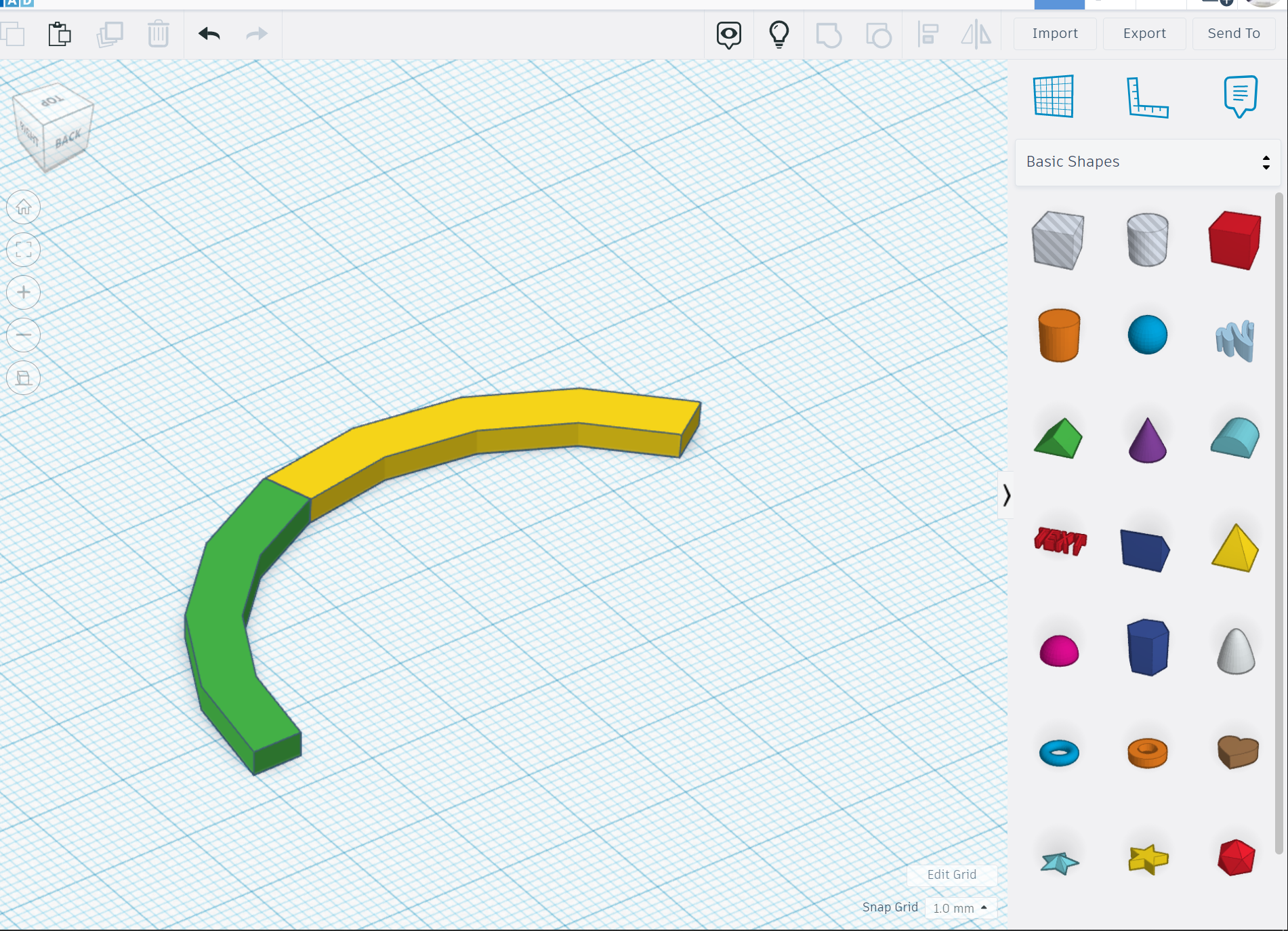
Task: Open the view options eye icon
Action: coord(729,35)
